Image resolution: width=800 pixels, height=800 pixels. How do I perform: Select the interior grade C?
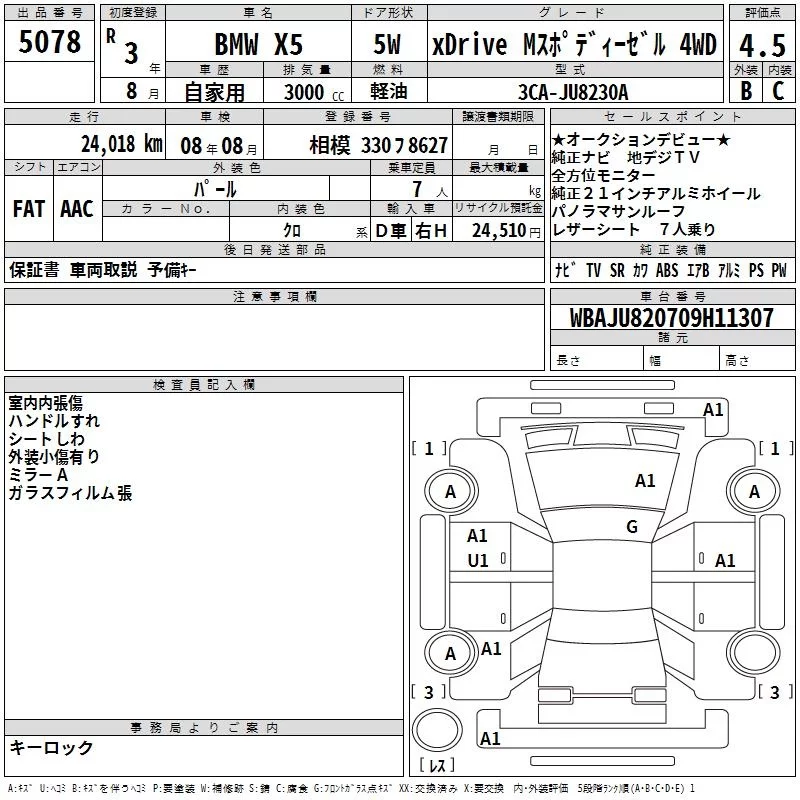[x=778, y=90]
